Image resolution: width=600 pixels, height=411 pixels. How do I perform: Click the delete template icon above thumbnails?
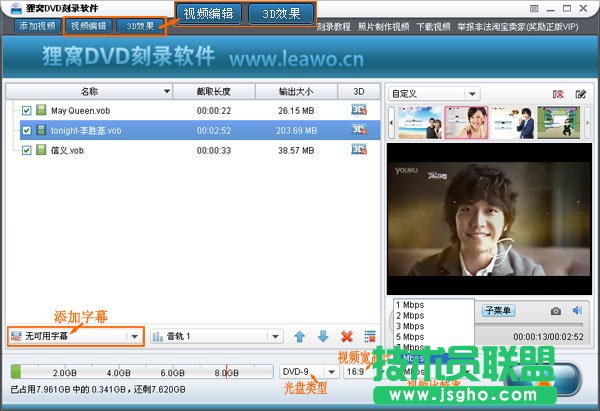click(x=558, y=94)
